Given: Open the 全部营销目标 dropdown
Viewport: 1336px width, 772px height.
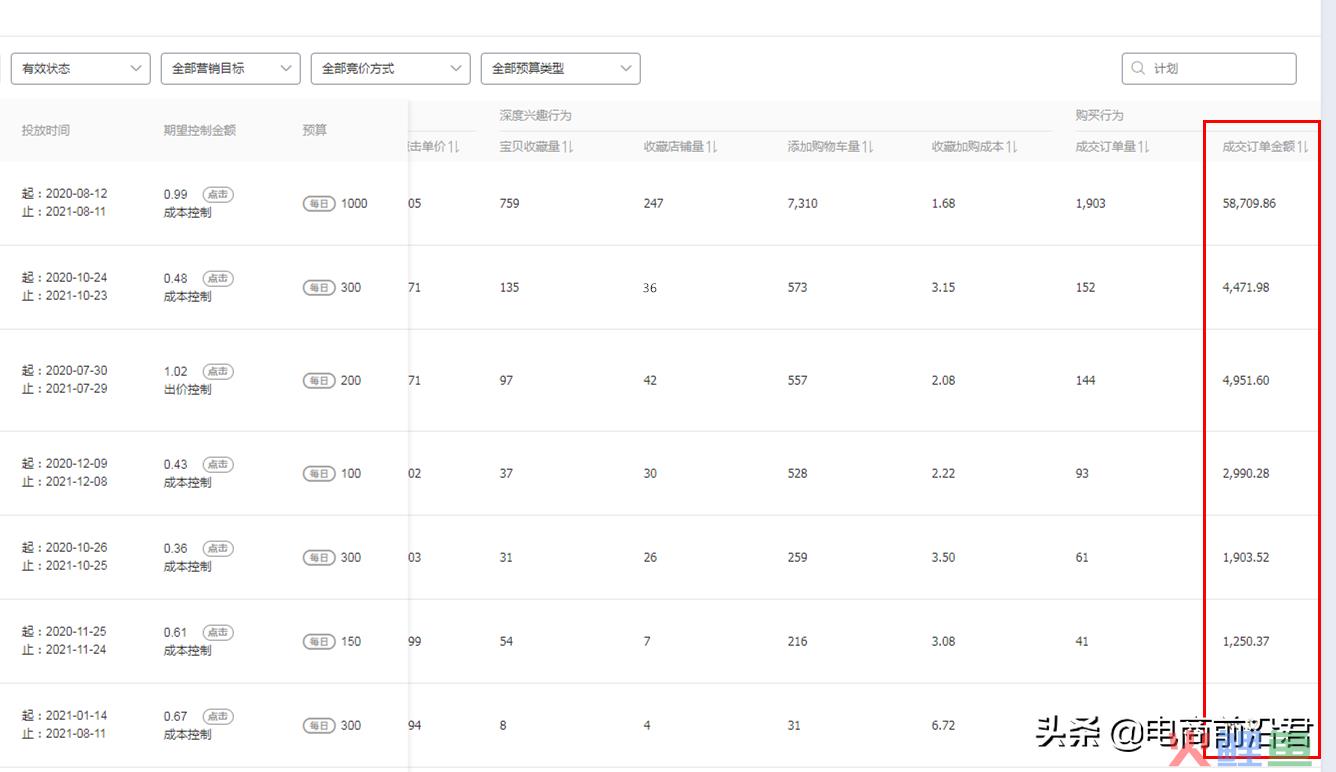Looking at the screenshot, I should point(230,68).
